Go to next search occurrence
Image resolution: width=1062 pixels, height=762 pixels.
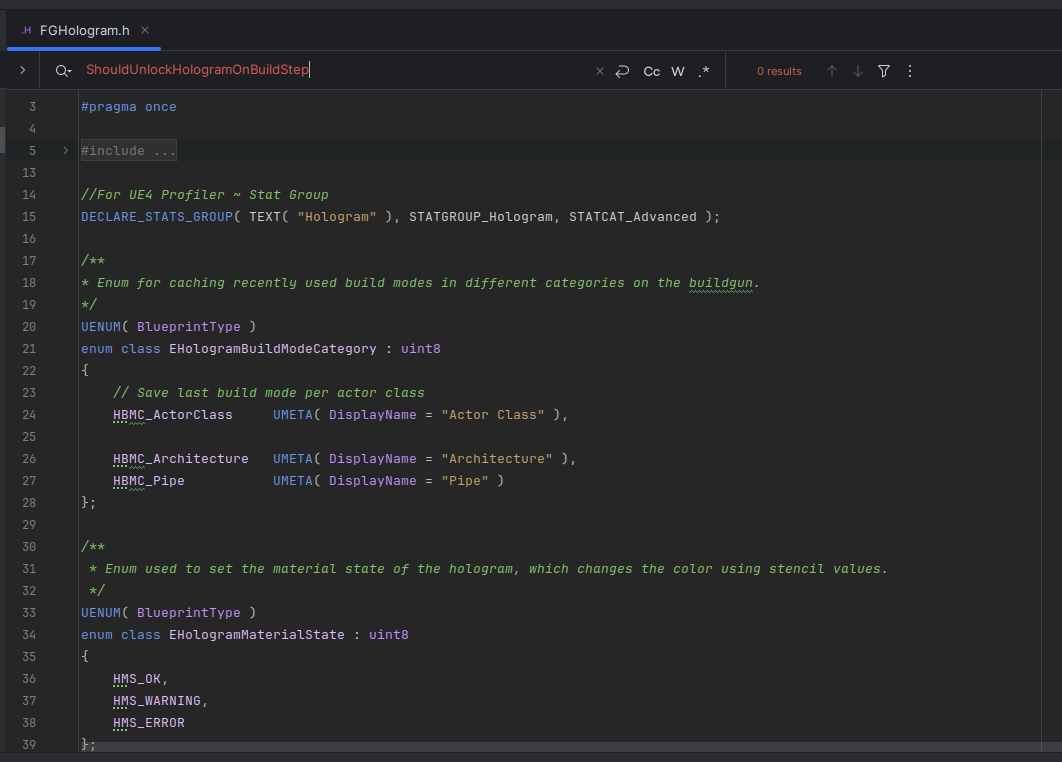point(857,71)
